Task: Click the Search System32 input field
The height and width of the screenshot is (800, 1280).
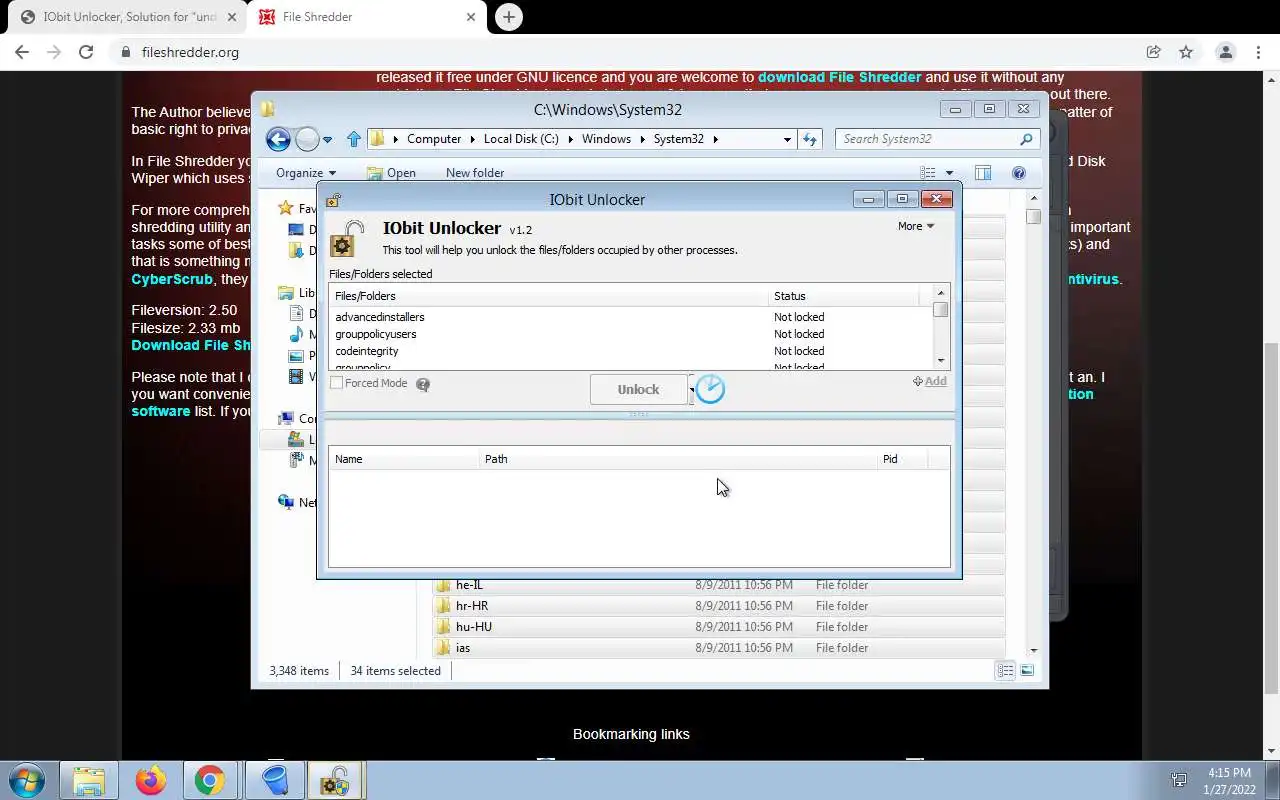Action: tap(937, 139)
